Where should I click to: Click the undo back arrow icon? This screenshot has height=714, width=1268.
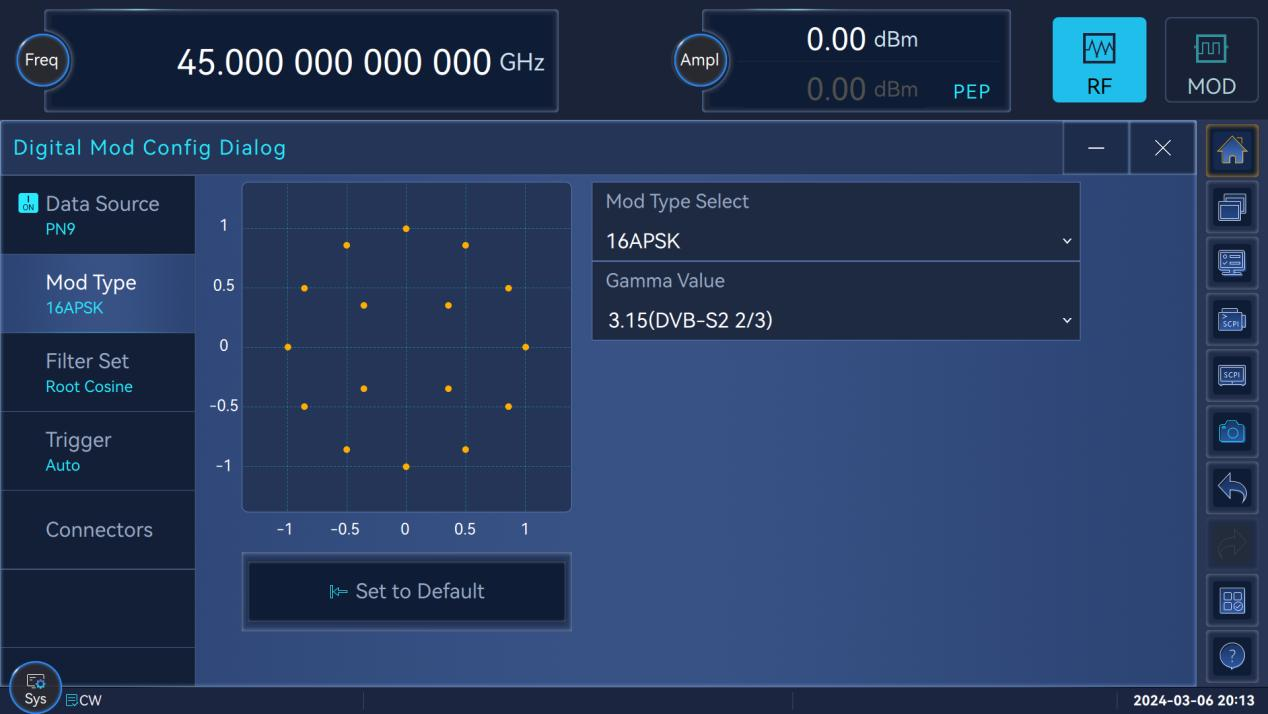1232,487
